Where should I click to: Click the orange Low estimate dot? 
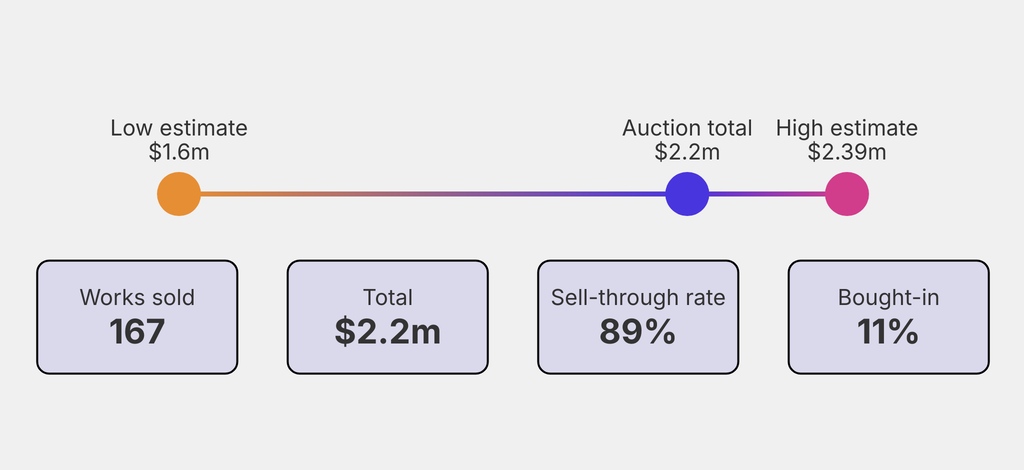[x=179, y=194]
